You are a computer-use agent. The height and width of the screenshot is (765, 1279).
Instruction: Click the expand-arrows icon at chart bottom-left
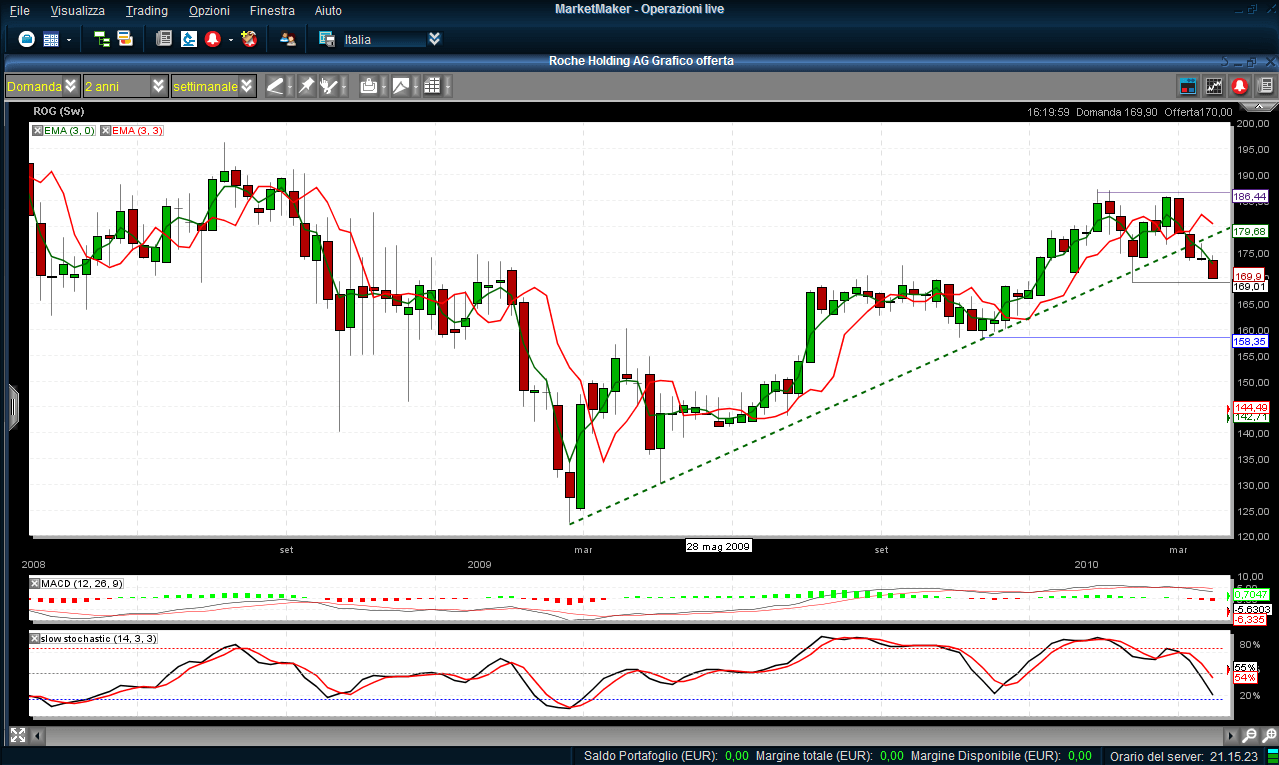[16, 736]
